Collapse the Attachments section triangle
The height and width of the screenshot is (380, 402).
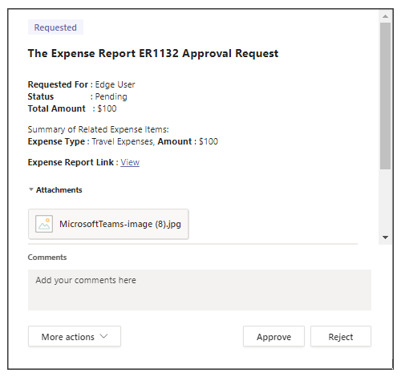tap(31, 190)
